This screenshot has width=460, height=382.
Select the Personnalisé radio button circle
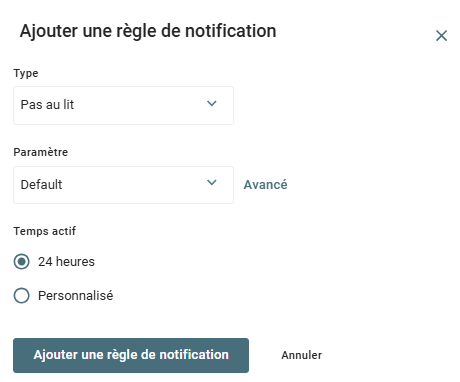click(x=22, y=296)
